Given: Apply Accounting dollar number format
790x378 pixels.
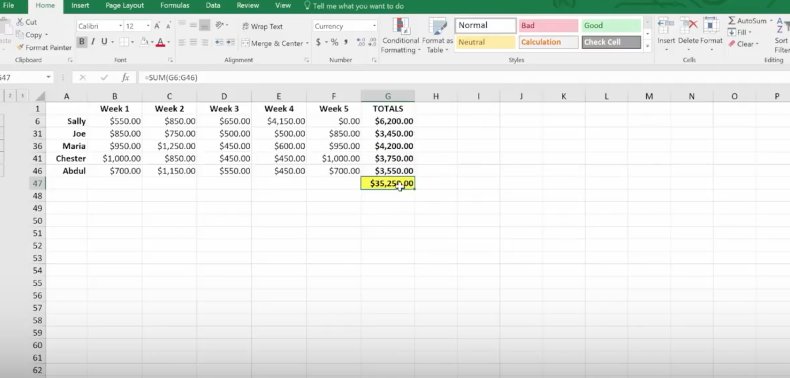Looking at the screenshot, I should coord(318,42).
